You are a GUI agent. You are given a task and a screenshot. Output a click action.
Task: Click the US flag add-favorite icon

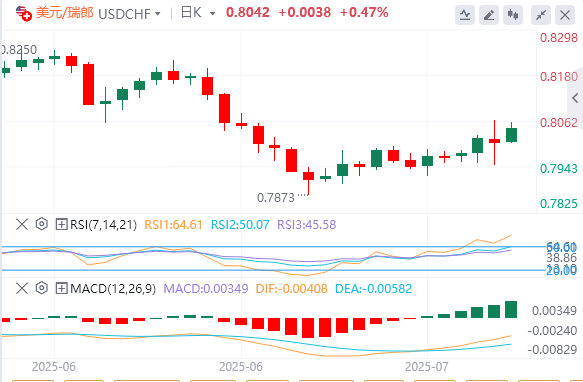tap(24, 13)
